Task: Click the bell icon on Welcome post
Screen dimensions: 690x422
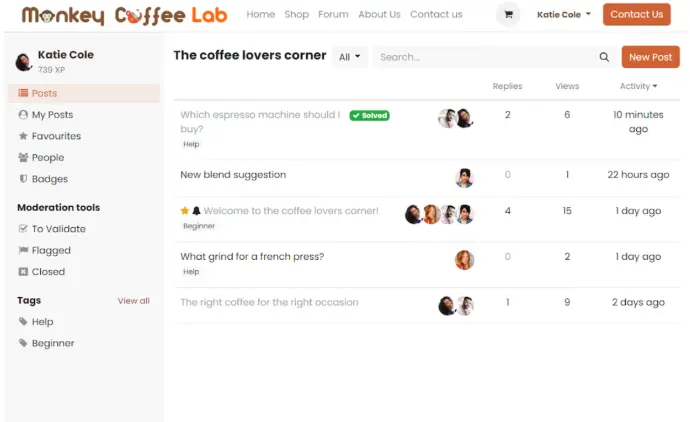Action: click(x=196, y=211)
